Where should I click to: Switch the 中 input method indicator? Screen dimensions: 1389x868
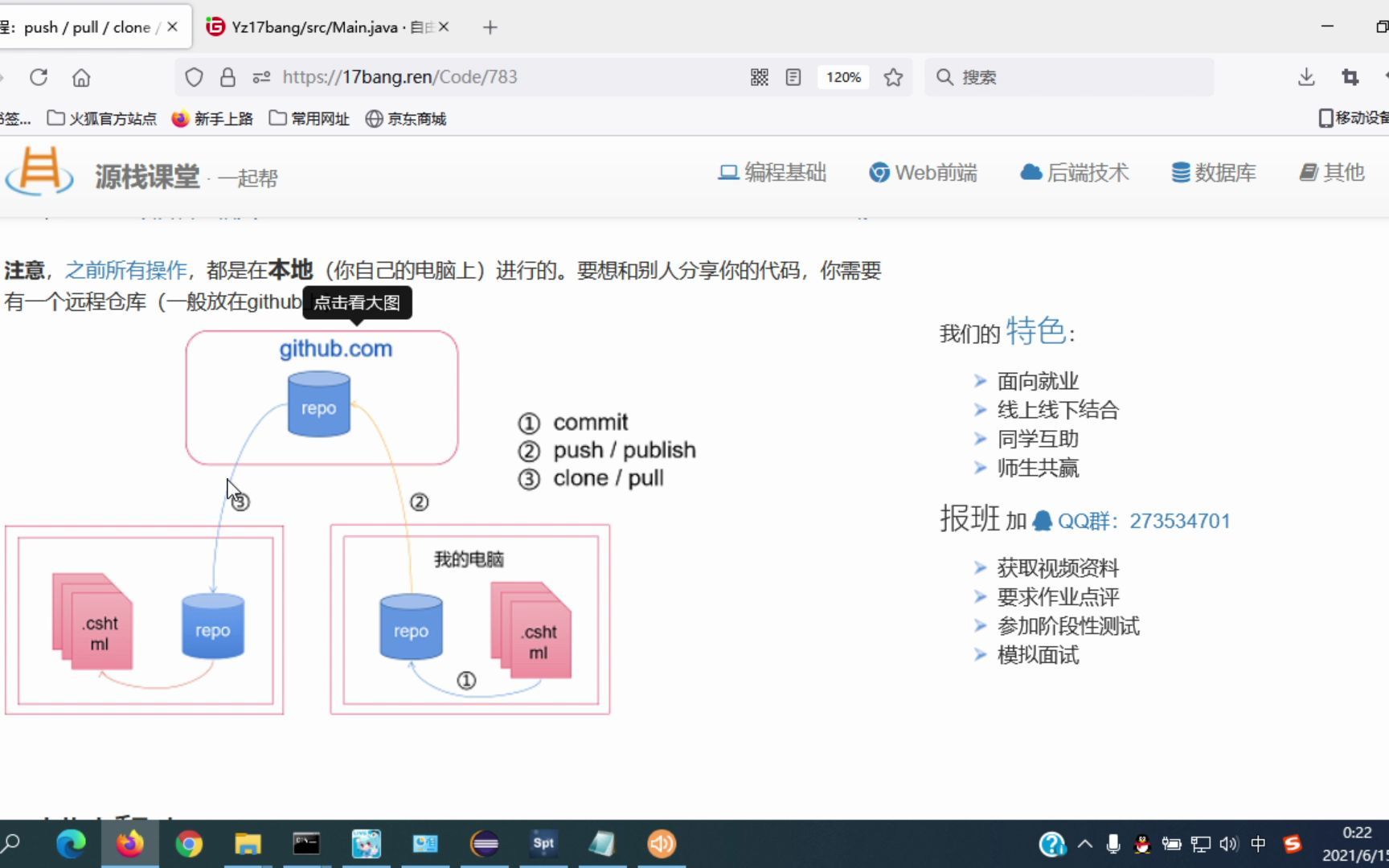click(x=1258, y=844)
